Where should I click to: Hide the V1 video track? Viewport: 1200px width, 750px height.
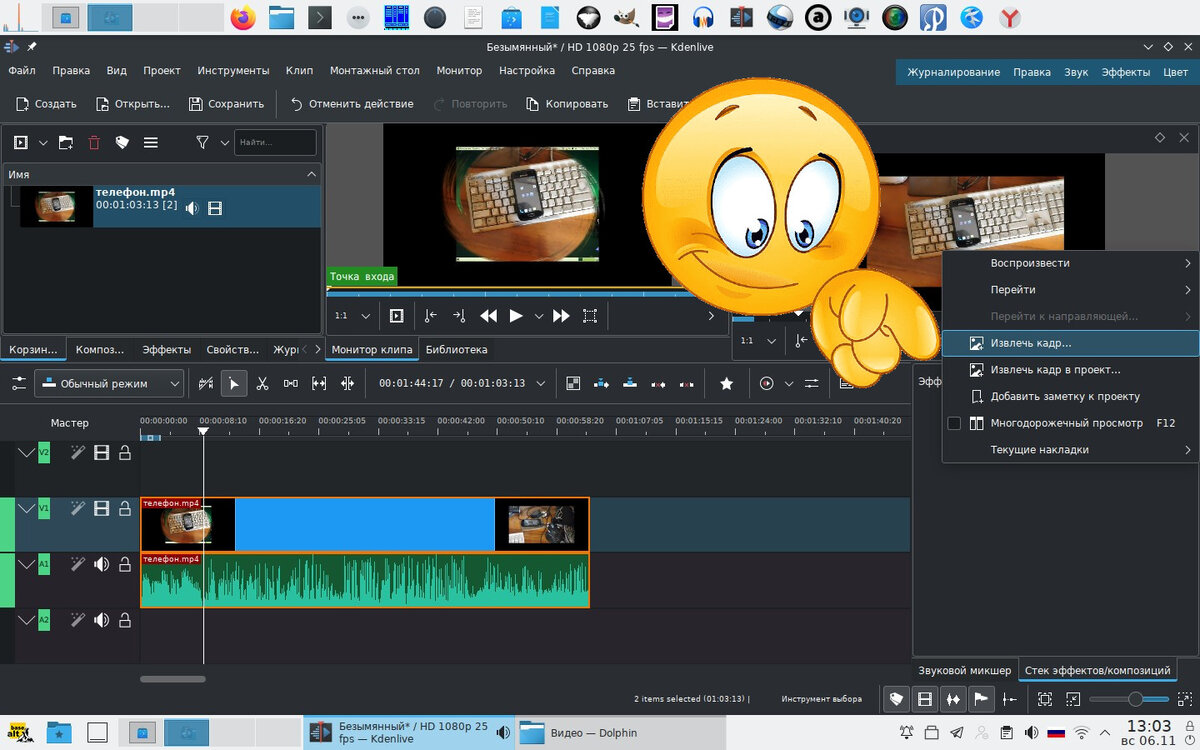click(x=101, y=509)
